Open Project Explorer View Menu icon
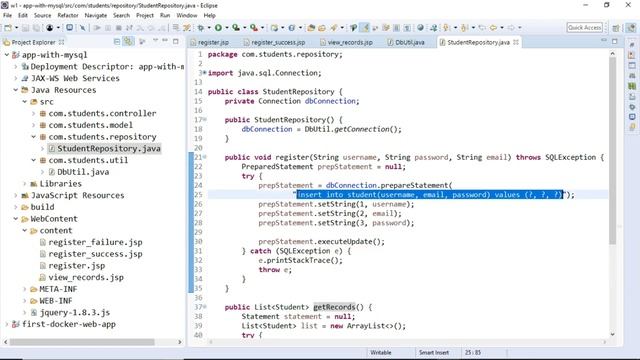The width and height of the screenshot is (640, 360). pos(155,41)
